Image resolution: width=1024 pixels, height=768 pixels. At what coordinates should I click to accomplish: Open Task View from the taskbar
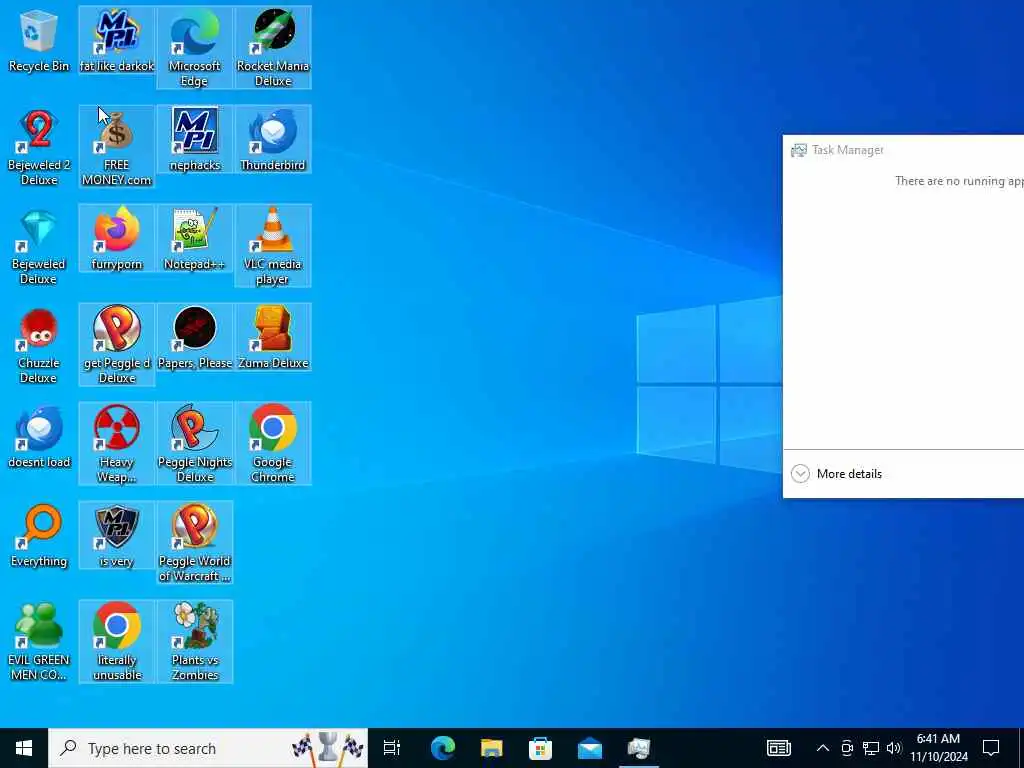click(x=392, y=748)
